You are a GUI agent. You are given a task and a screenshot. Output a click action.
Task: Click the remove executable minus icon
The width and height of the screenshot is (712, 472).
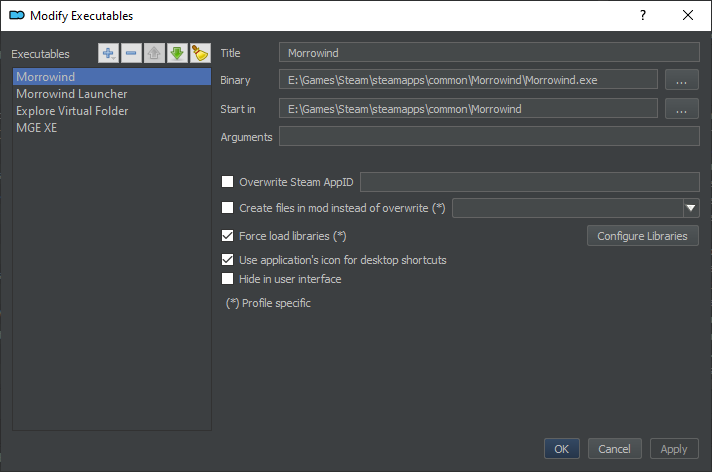131,53
